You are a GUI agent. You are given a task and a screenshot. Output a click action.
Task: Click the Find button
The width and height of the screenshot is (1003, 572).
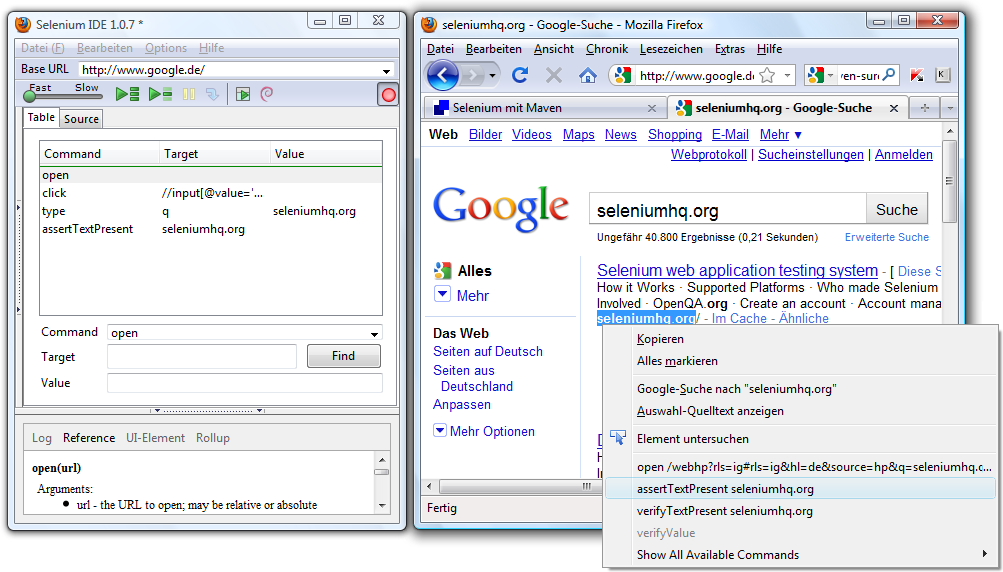343,356
